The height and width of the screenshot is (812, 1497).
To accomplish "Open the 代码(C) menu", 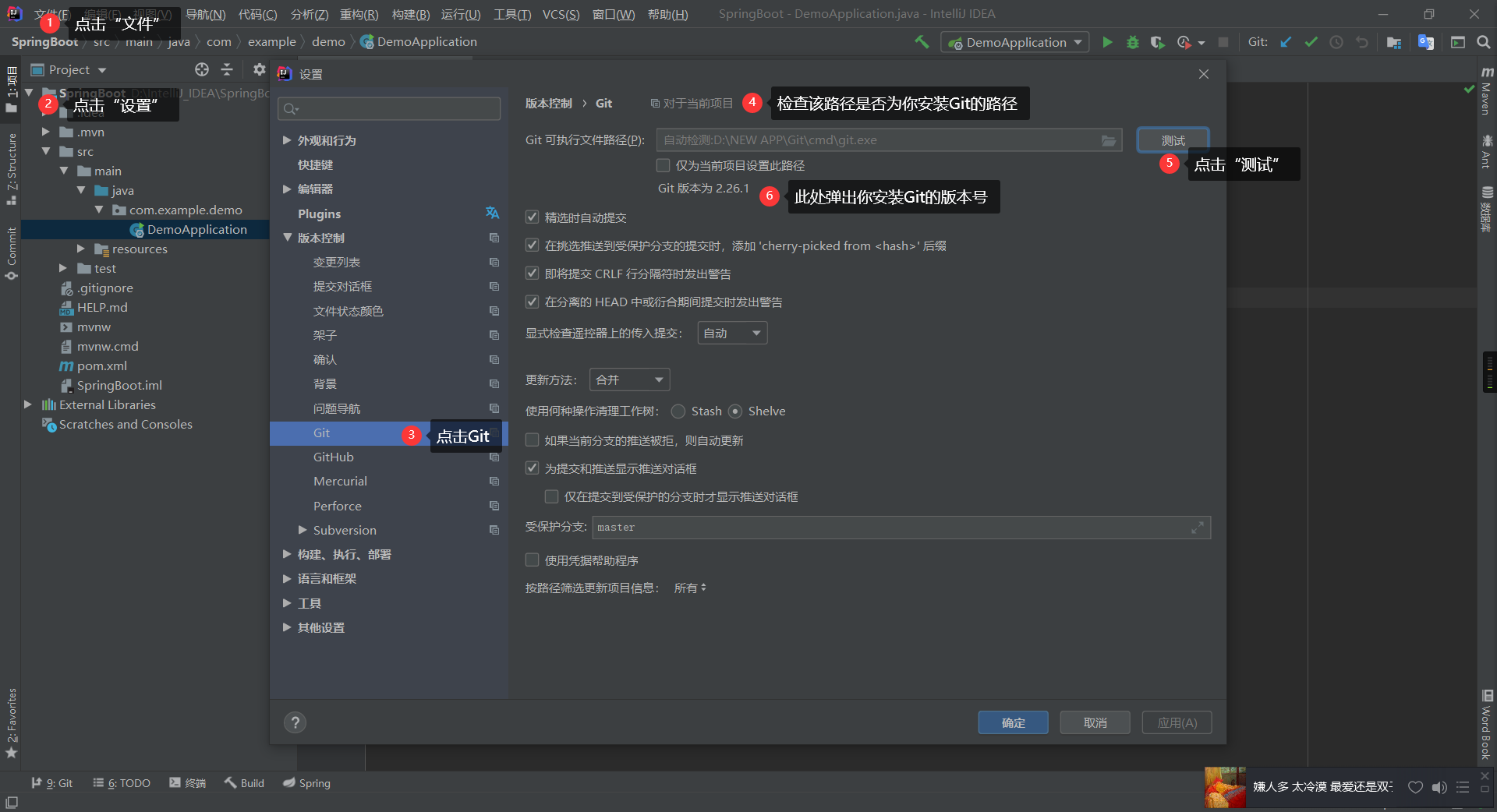I will click(257, 14).
